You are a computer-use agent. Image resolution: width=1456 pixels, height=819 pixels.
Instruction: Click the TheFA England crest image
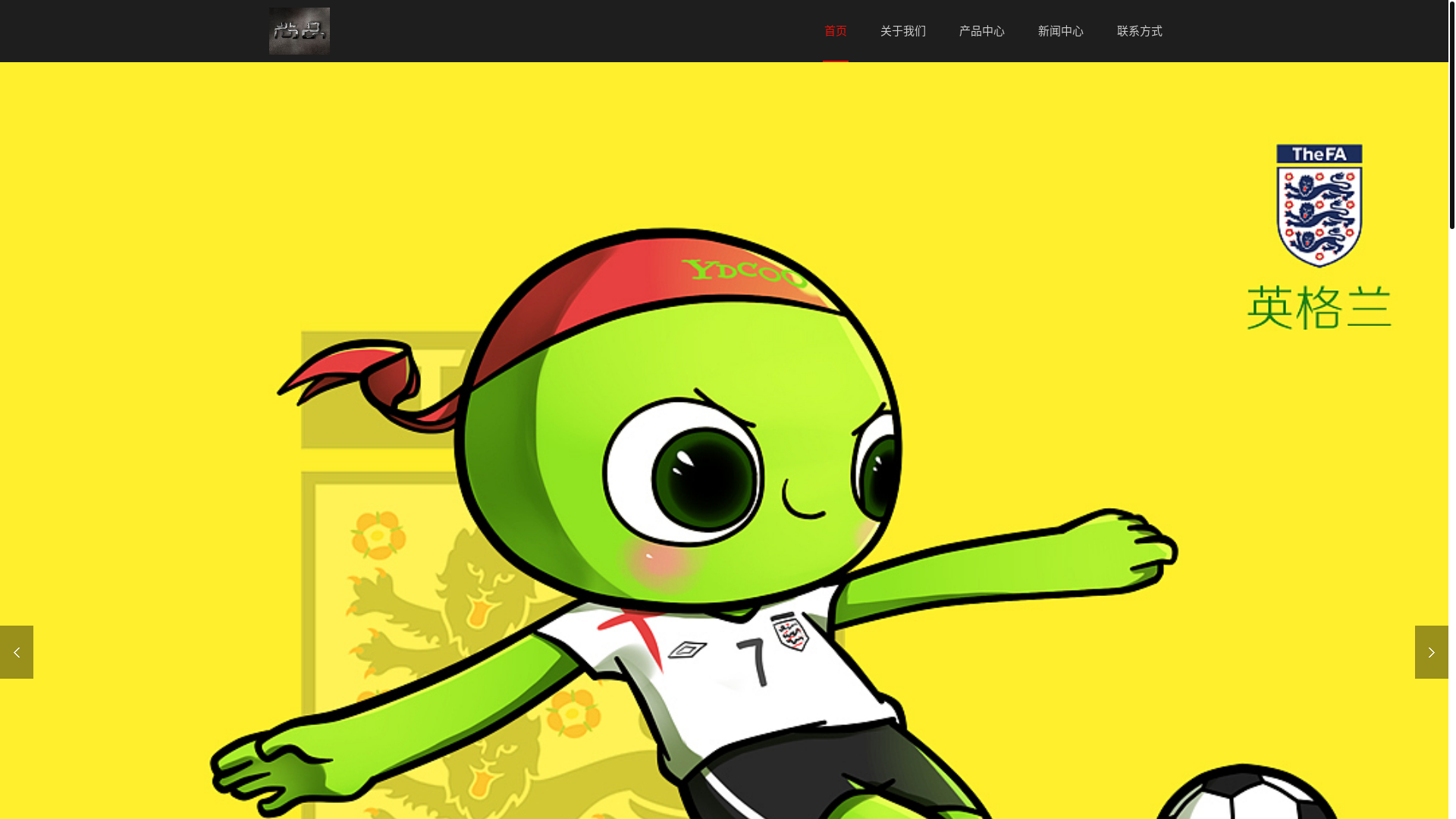tap(1319, 206)
